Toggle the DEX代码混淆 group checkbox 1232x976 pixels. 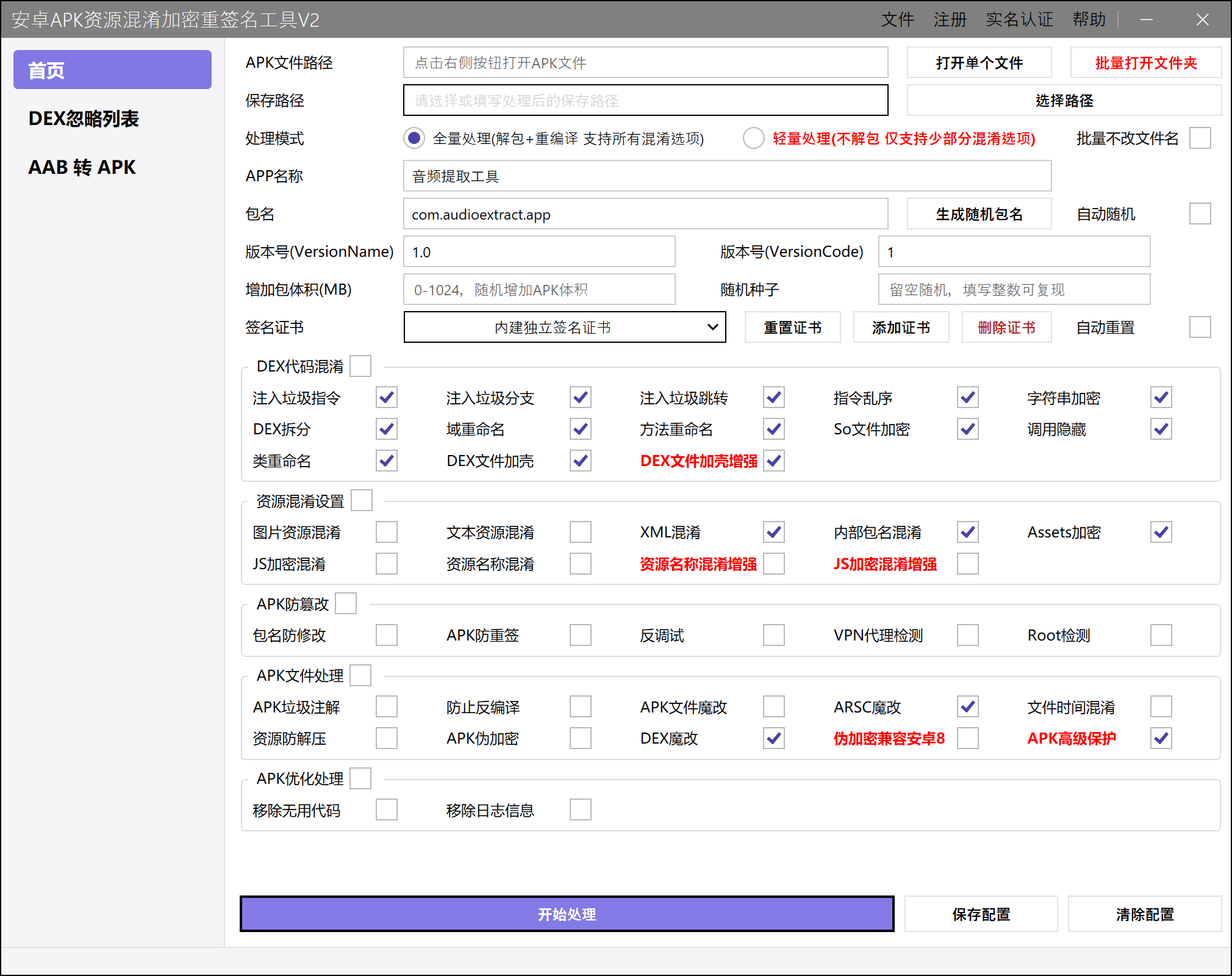click(x=360, y=366)
